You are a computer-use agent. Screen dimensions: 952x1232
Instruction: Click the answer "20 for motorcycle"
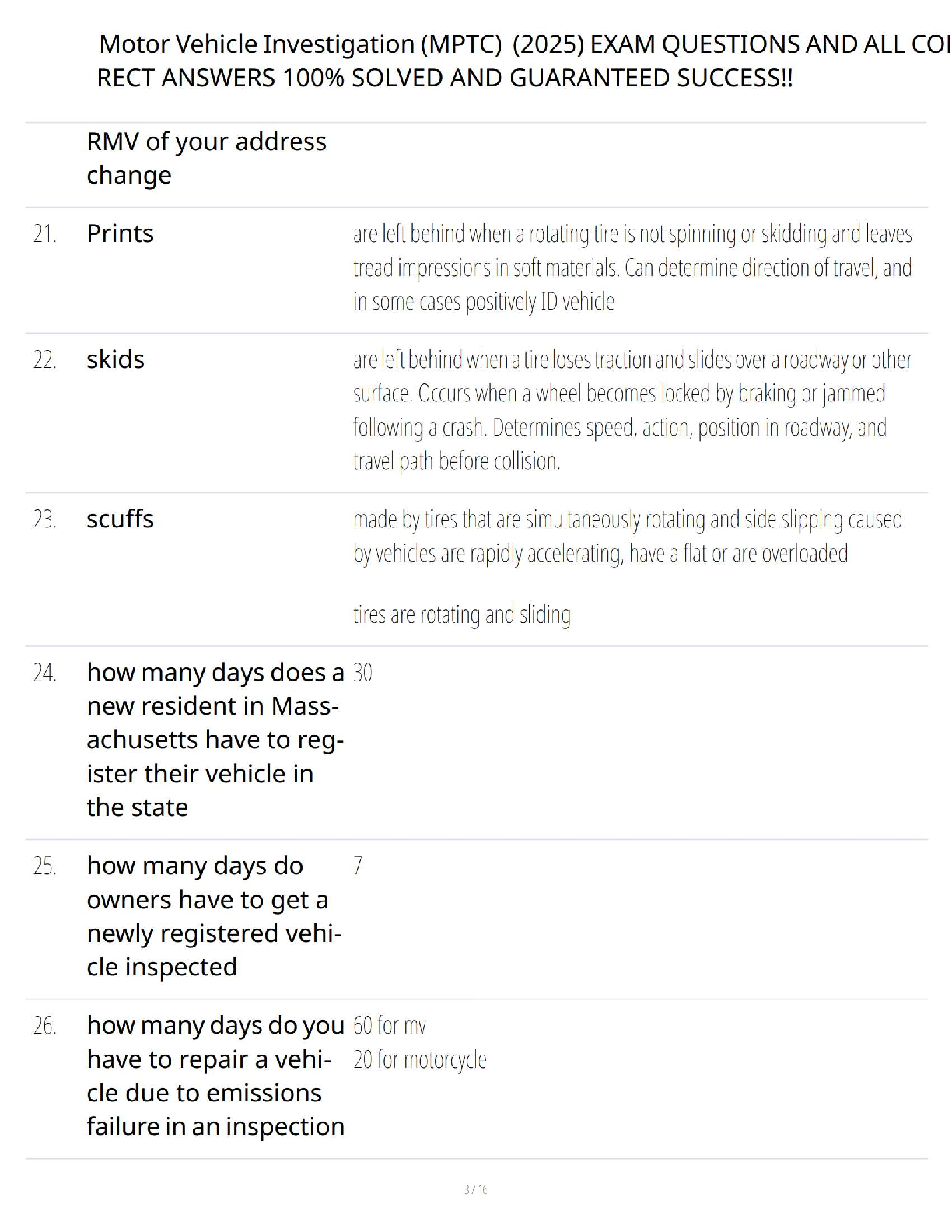pyautogui.click(x=420, y=1059)
